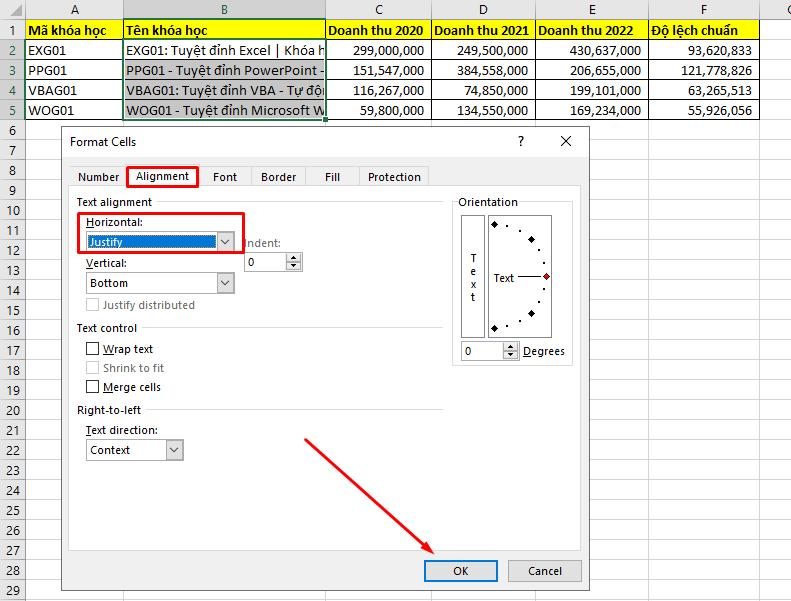Decrease Indent with the down spinner arrow

coord(293,266)
